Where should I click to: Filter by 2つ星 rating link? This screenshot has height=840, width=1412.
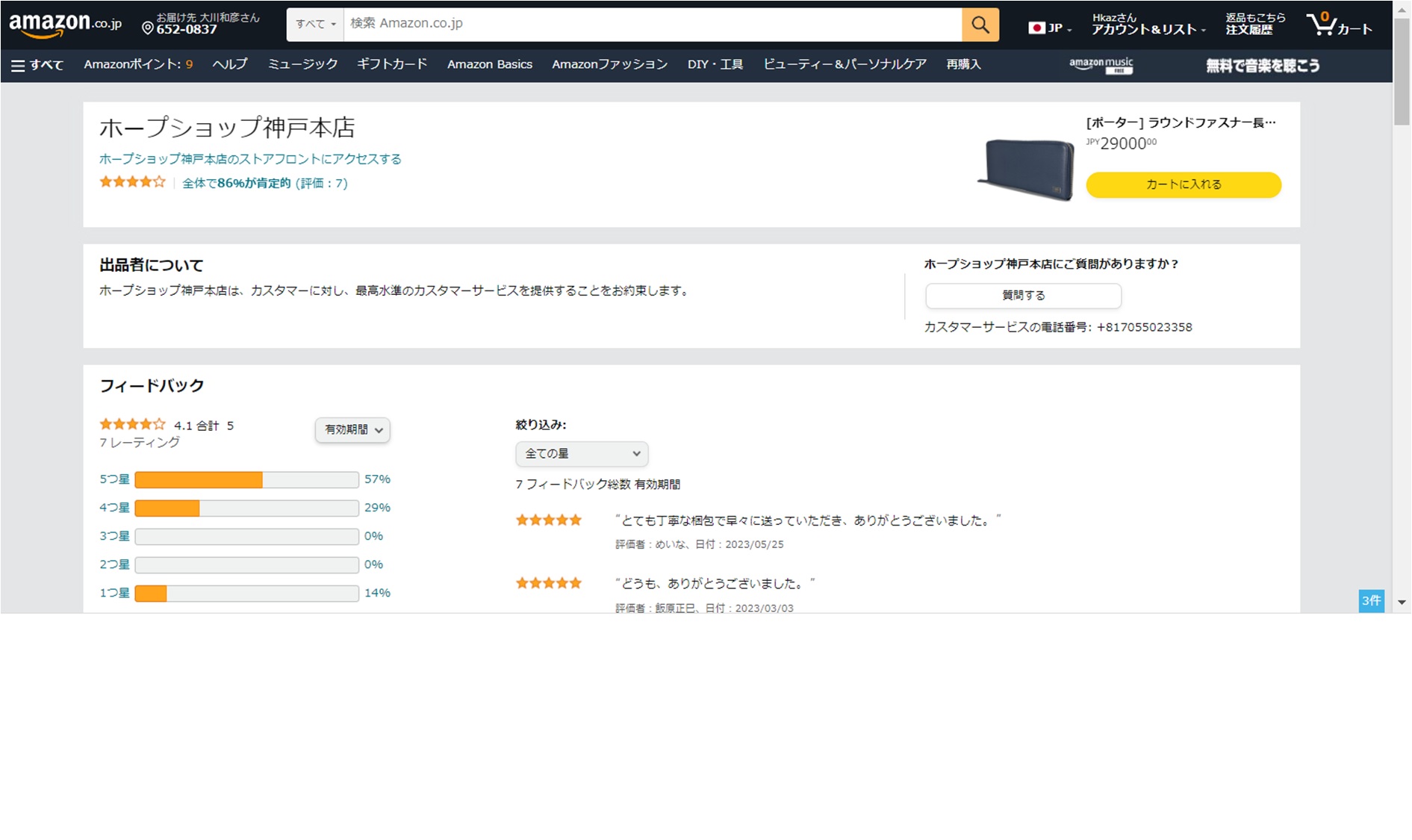[x=114, y=564]
